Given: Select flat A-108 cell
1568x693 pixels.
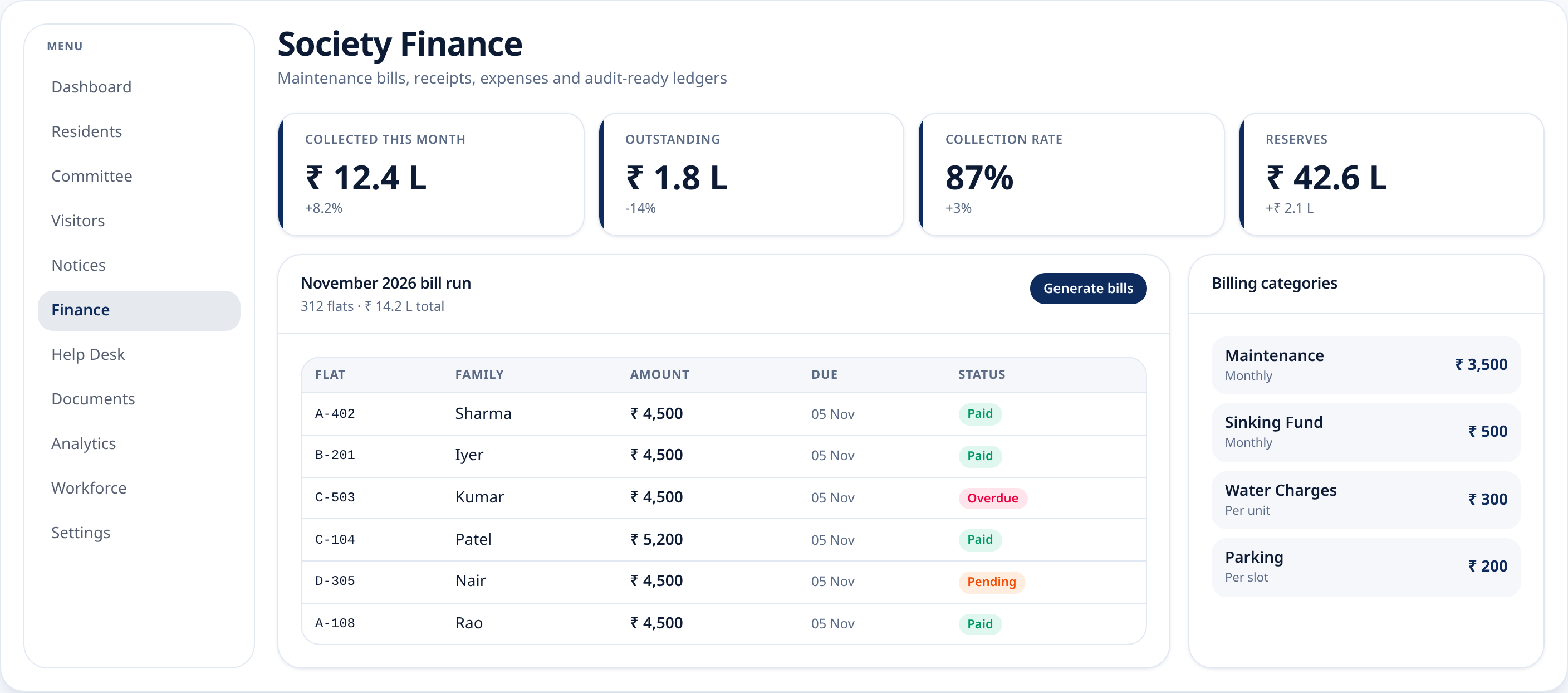Looking at the screenshot, I should click(335, 623).
